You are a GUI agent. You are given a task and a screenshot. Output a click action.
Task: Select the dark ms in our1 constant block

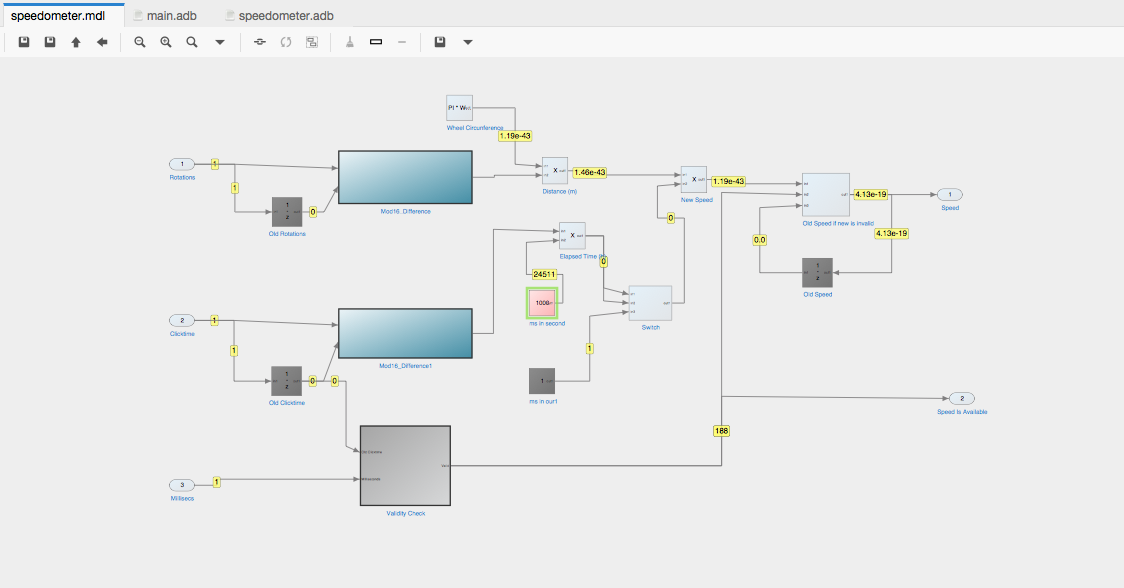click(542, 381)
